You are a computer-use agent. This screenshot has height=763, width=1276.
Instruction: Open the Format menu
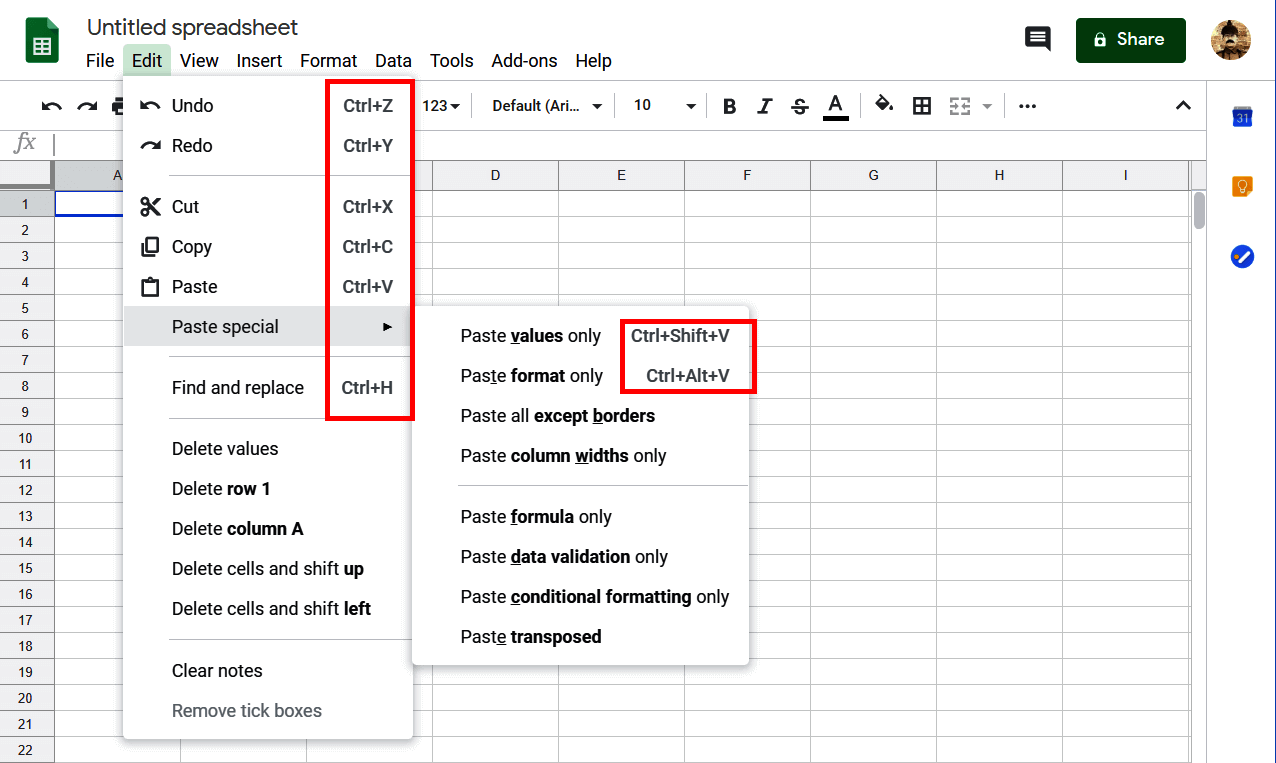[x=328, y=61]
